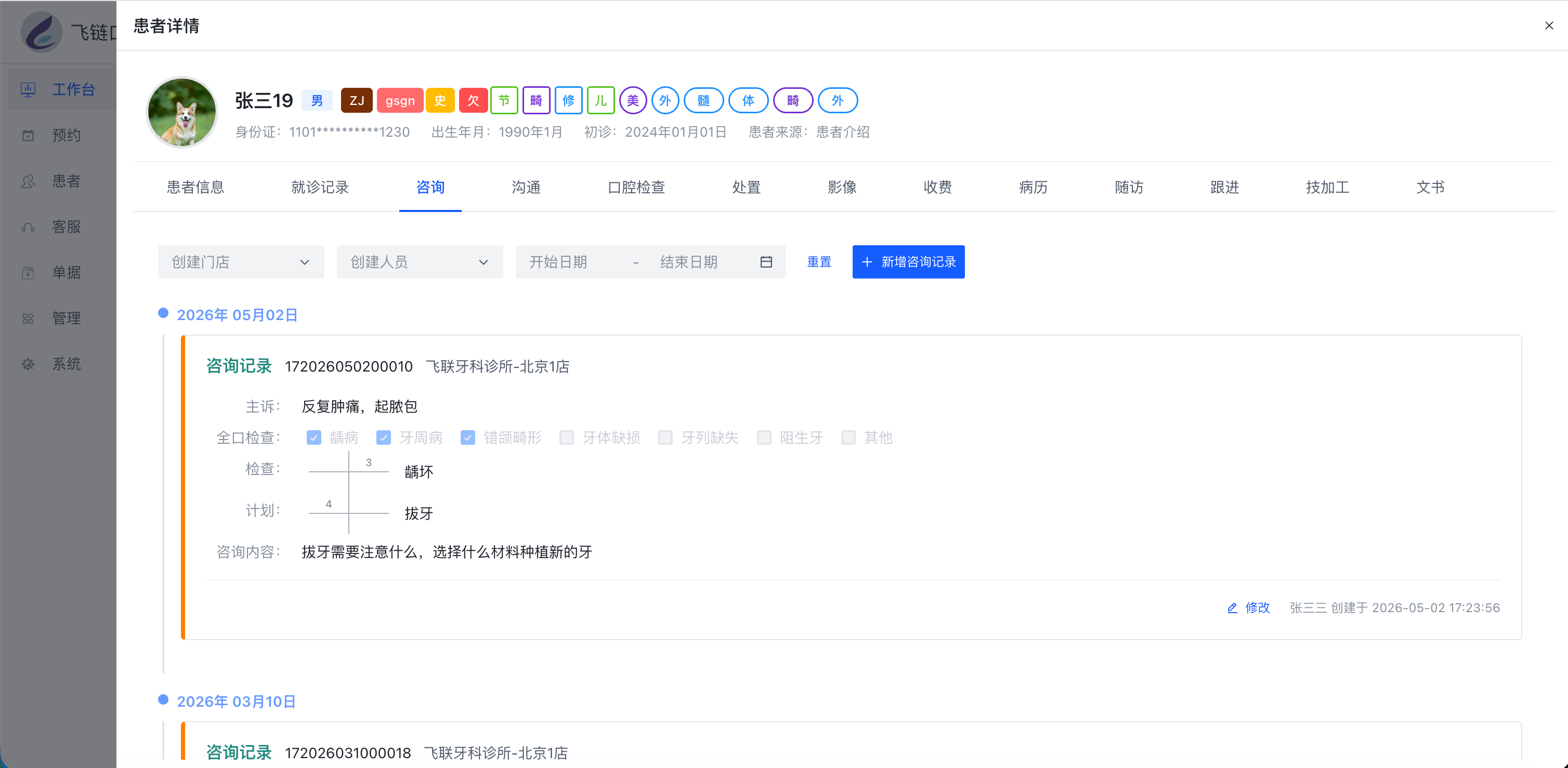
Task: Open the 口腔检查 tab
Action: 636,188
